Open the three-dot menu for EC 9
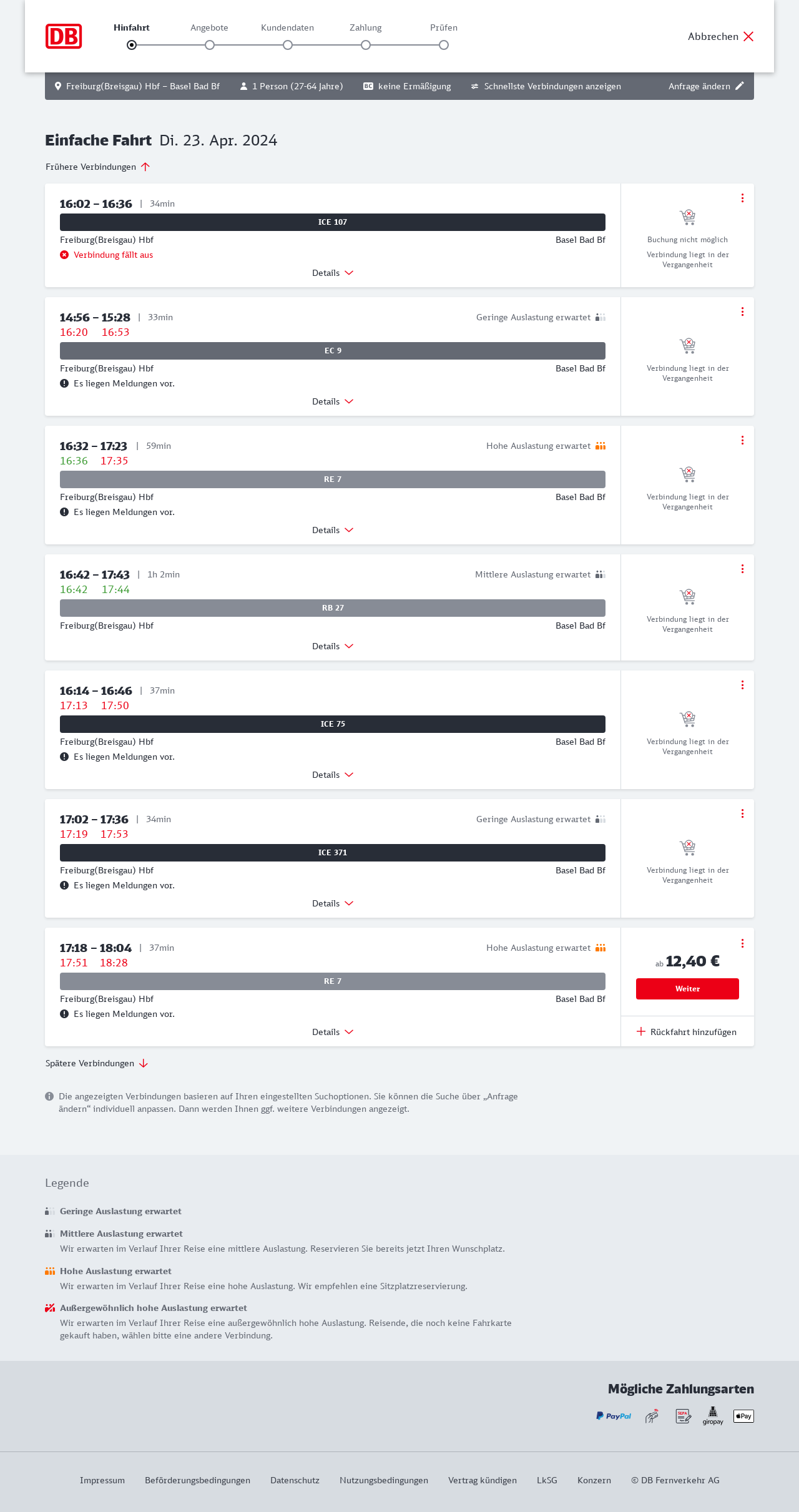The width and height of the screenshot is (799, 1512). click(742, 312)
